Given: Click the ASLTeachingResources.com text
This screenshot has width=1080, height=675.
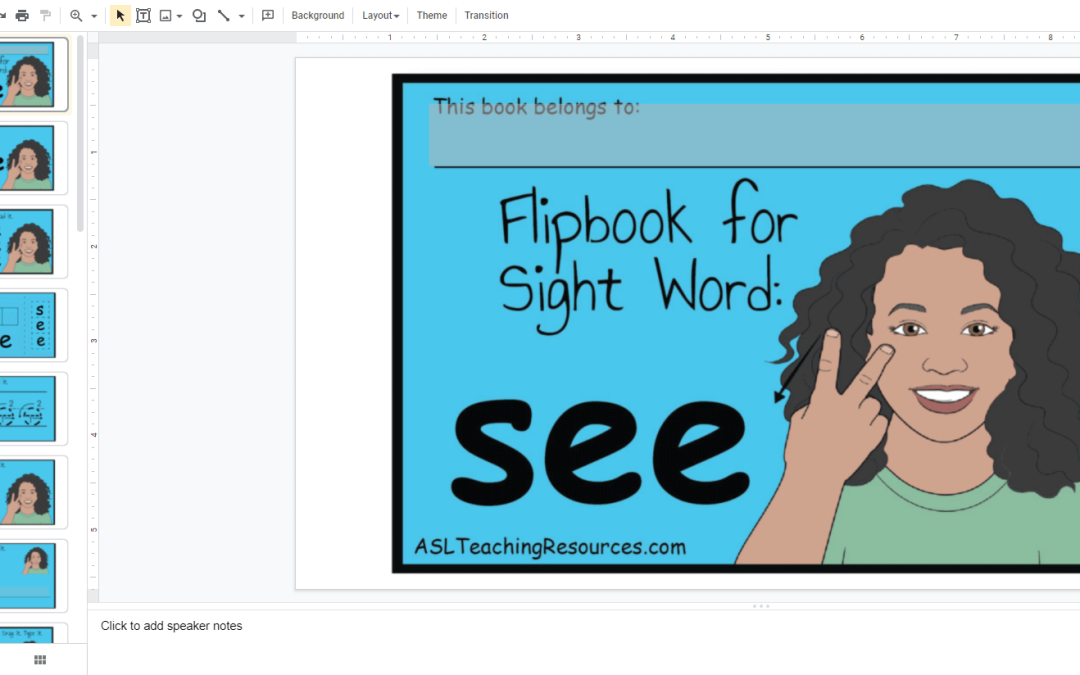Looking at the screenshot, I should [550, 546].
